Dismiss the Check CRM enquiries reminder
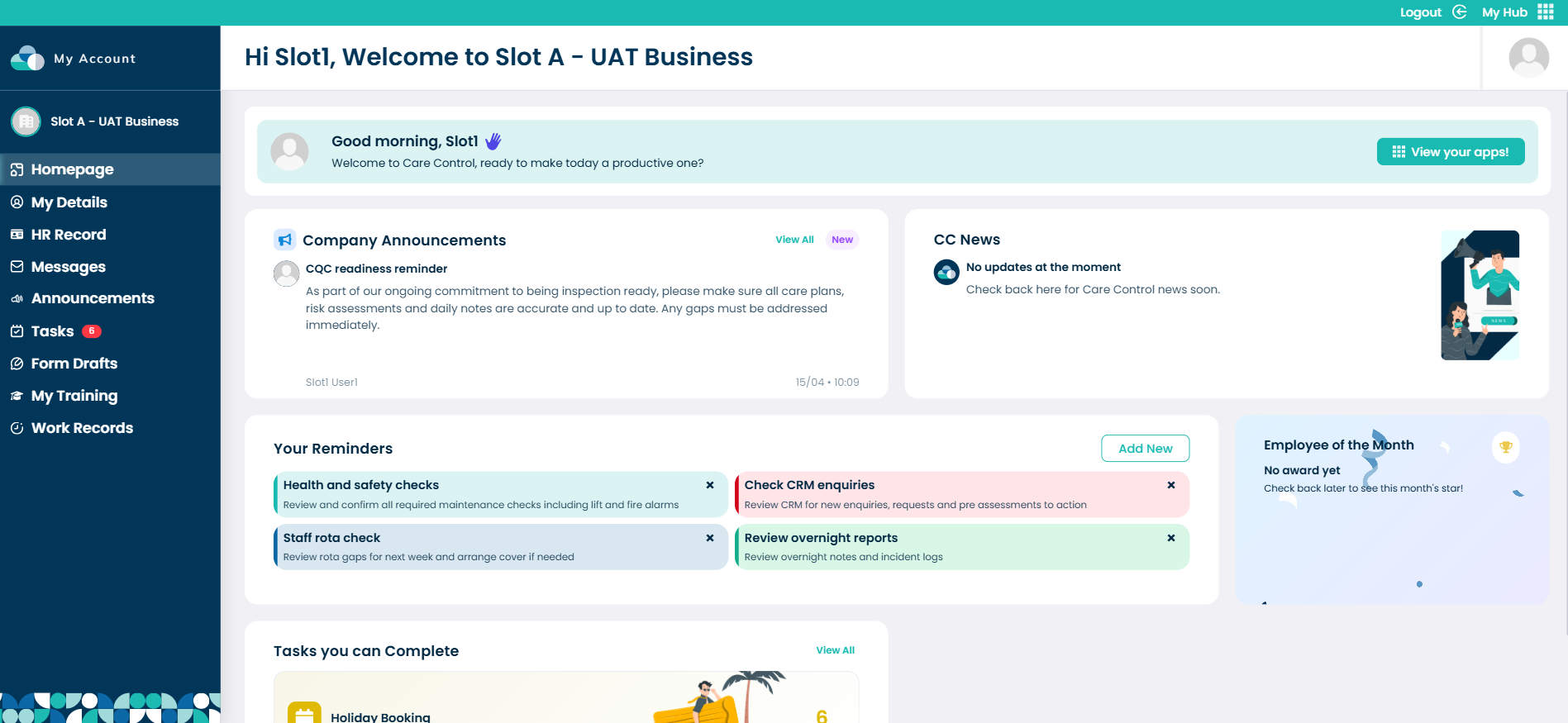The width and height of the screenshot is (1568, 723). 1171,485
